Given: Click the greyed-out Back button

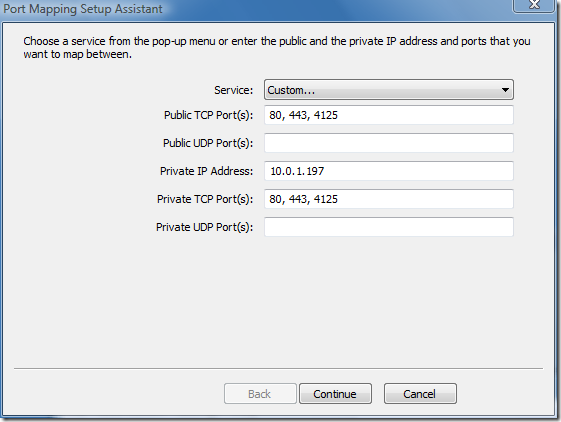Looking at the screenshot, I should 260,394.
